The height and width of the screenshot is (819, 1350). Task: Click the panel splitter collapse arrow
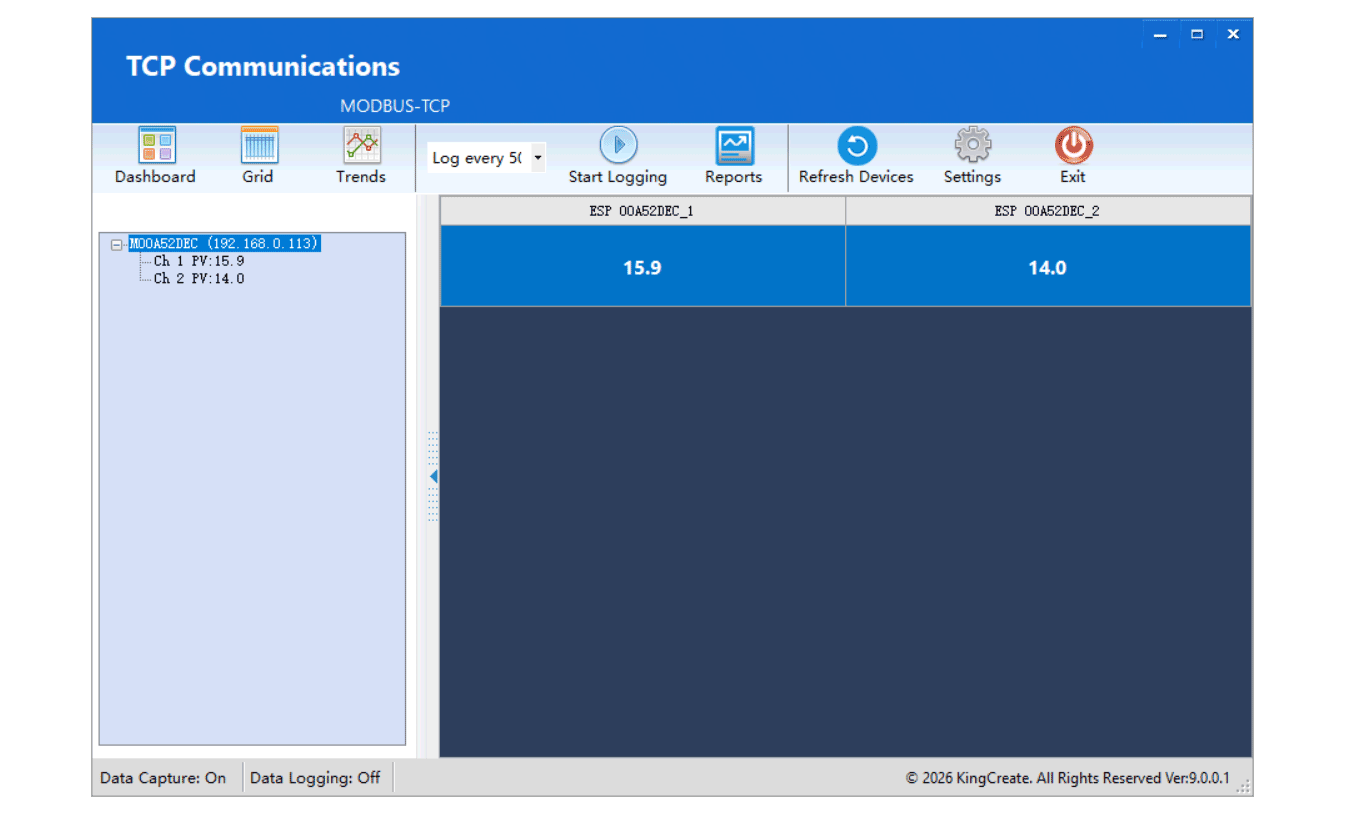pos(432,476)
